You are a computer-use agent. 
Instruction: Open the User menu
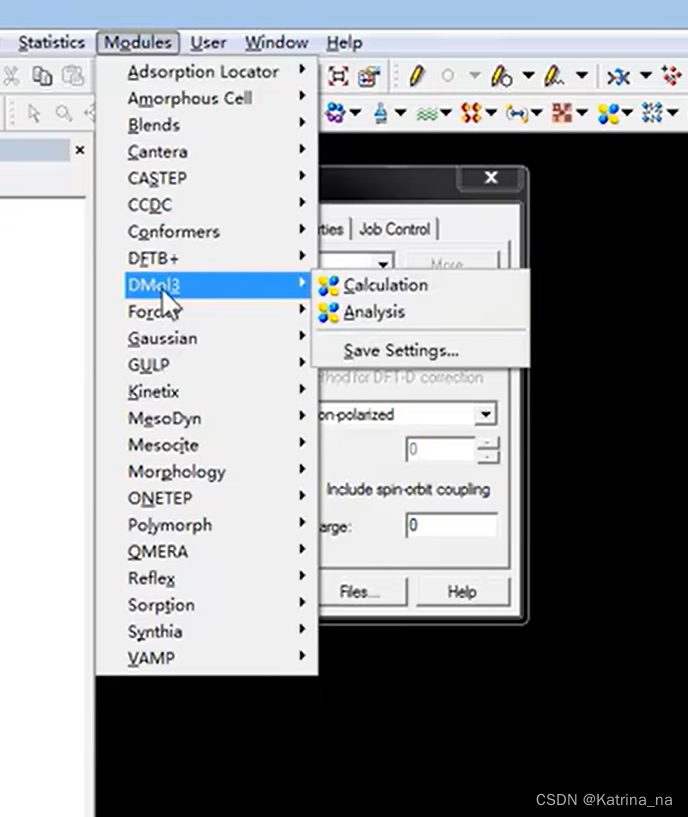pos(208,43)
